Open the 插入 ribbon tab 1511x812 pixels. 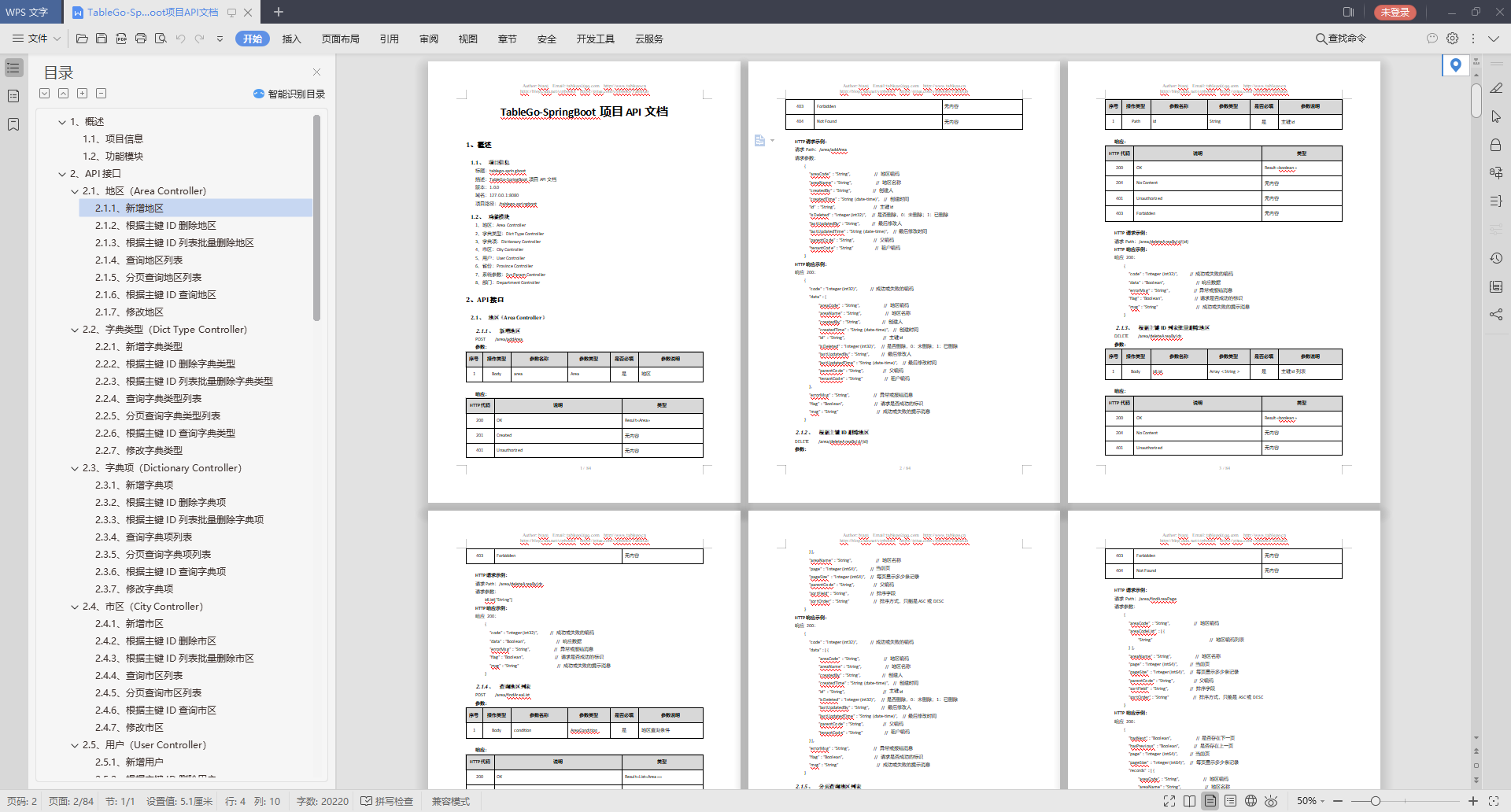(x=292, y=39)
